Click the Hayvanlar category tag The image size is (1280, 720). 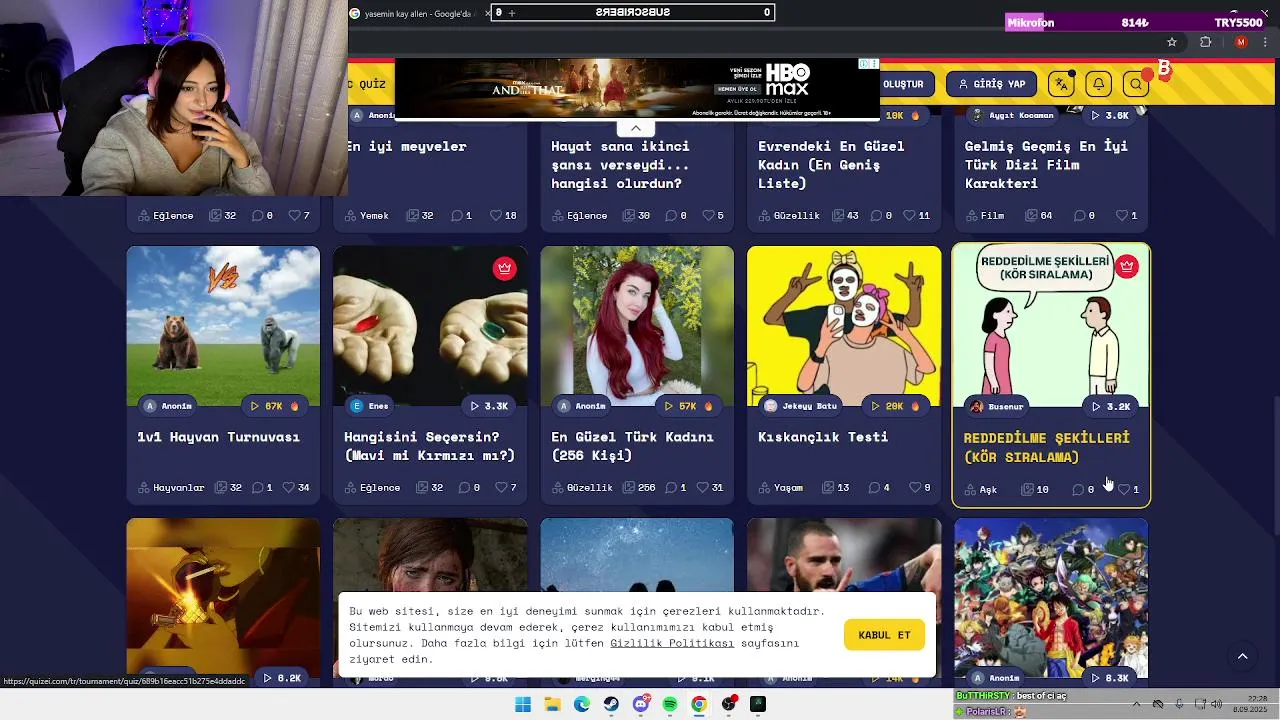click(171, 487)
